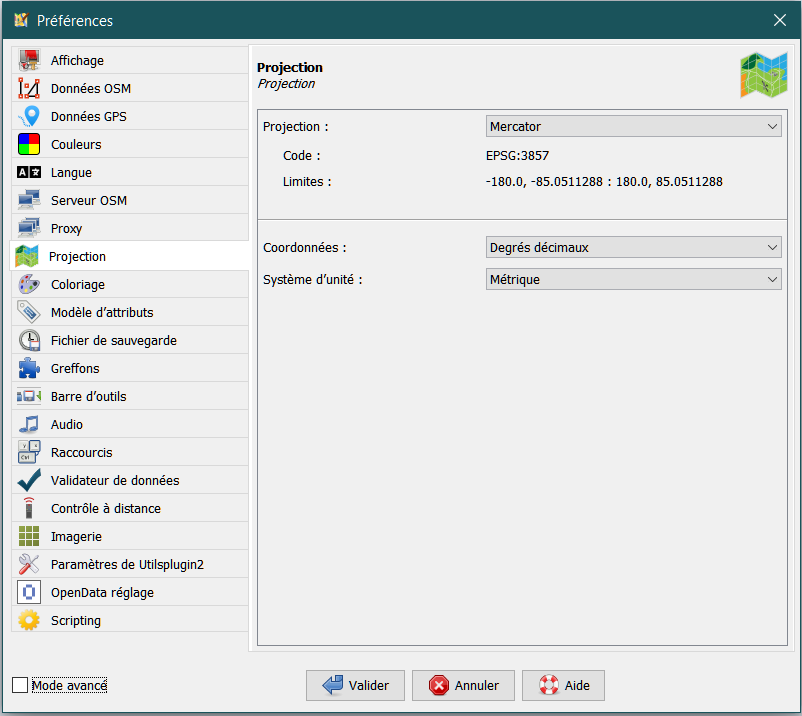The image size is (802, 716).
Task: Switch to the Langue preferences tab
Action: pyautogui.click(x=71, y=172)
